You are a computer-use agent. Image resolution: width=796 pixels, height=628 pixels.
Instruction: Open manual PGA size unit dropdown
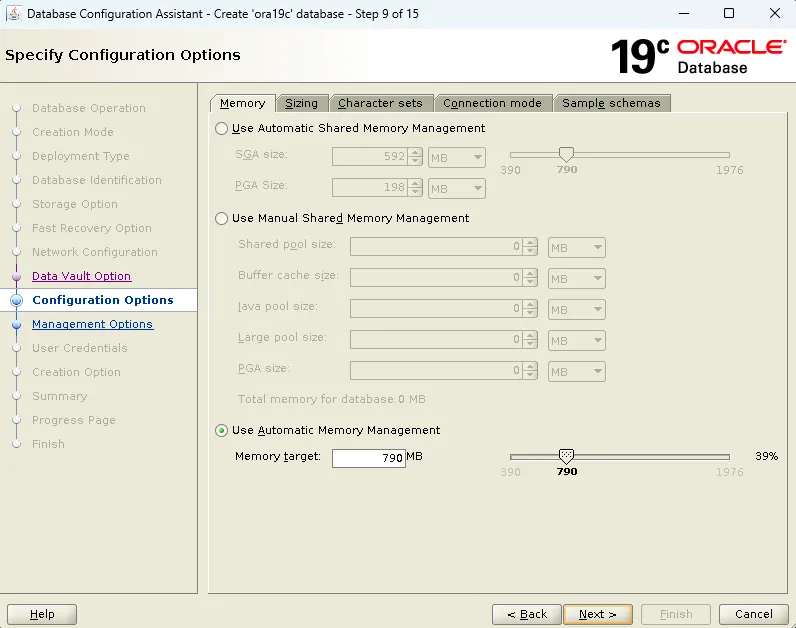click(x=577, y=372)
